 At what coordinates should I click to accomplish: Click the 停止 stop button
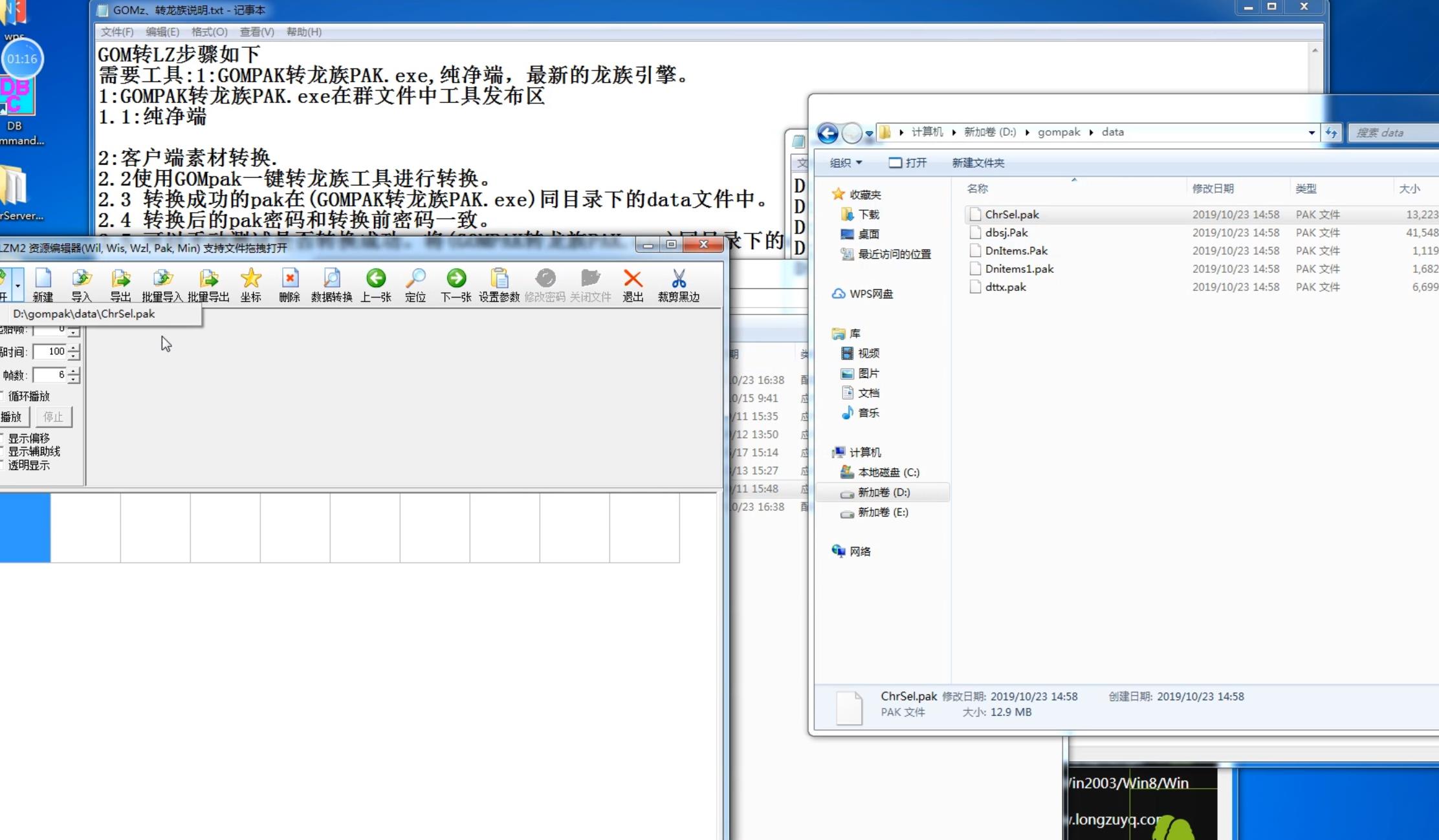click(53, 417)
